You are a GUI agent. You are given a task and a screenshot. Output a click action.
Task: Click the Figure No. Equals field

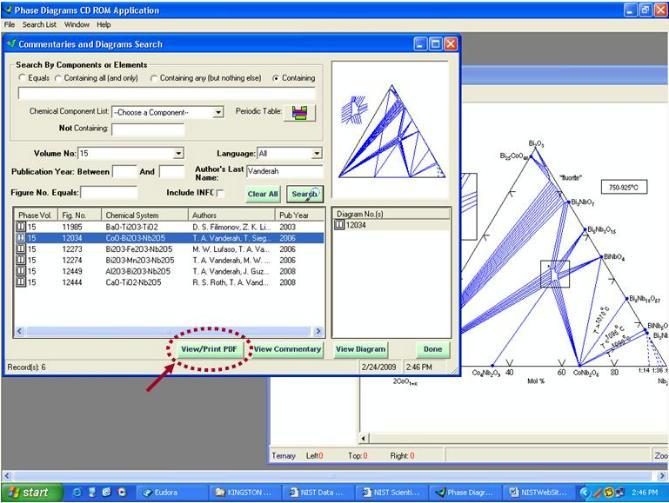click(109, 192)
